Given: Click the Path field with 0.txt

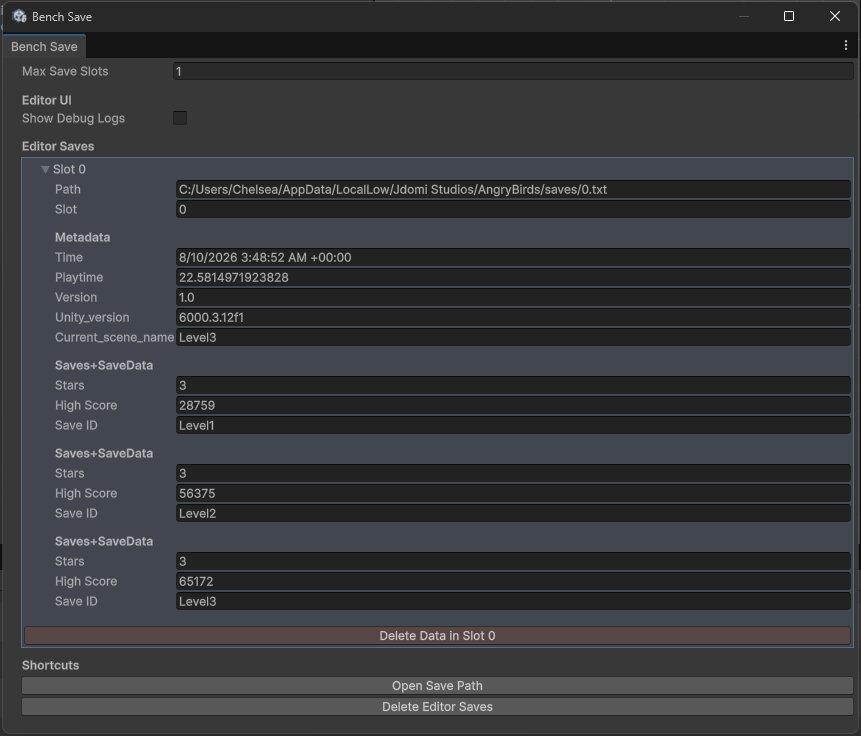Looking at the screenshot, I should [x=513, y=189].
